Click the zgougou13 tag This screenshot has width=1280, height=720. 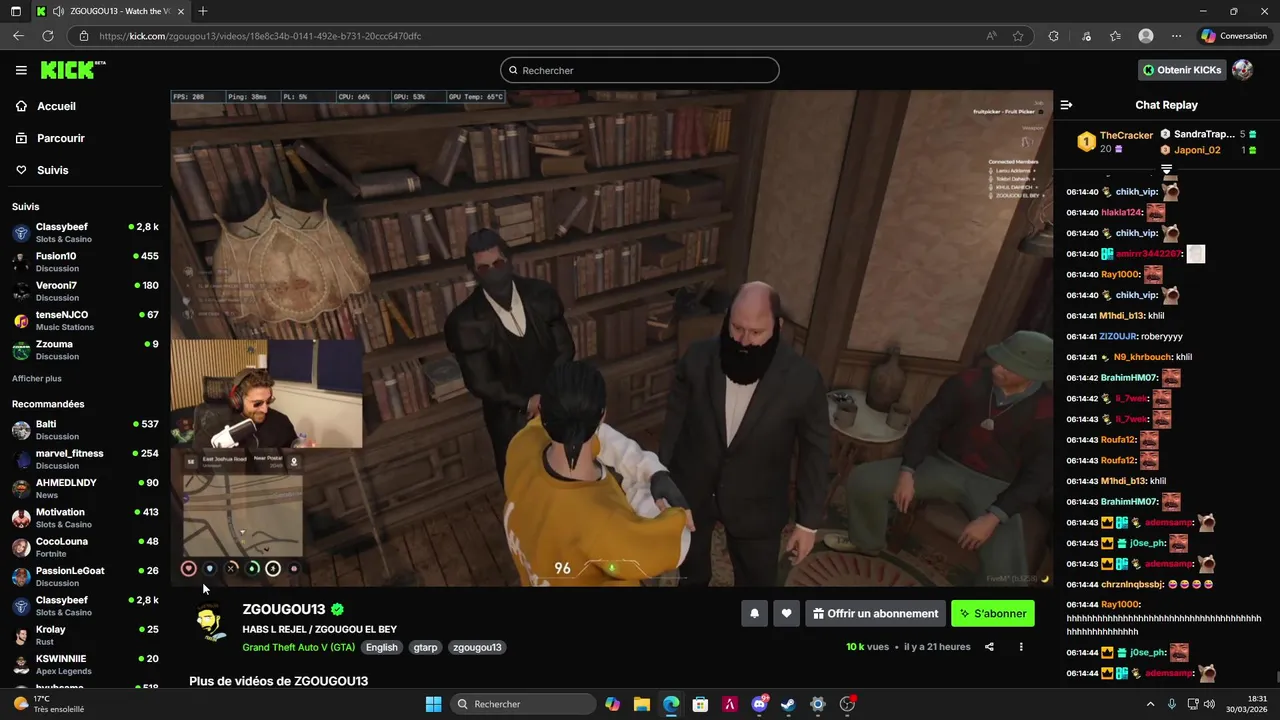point(477,647)
